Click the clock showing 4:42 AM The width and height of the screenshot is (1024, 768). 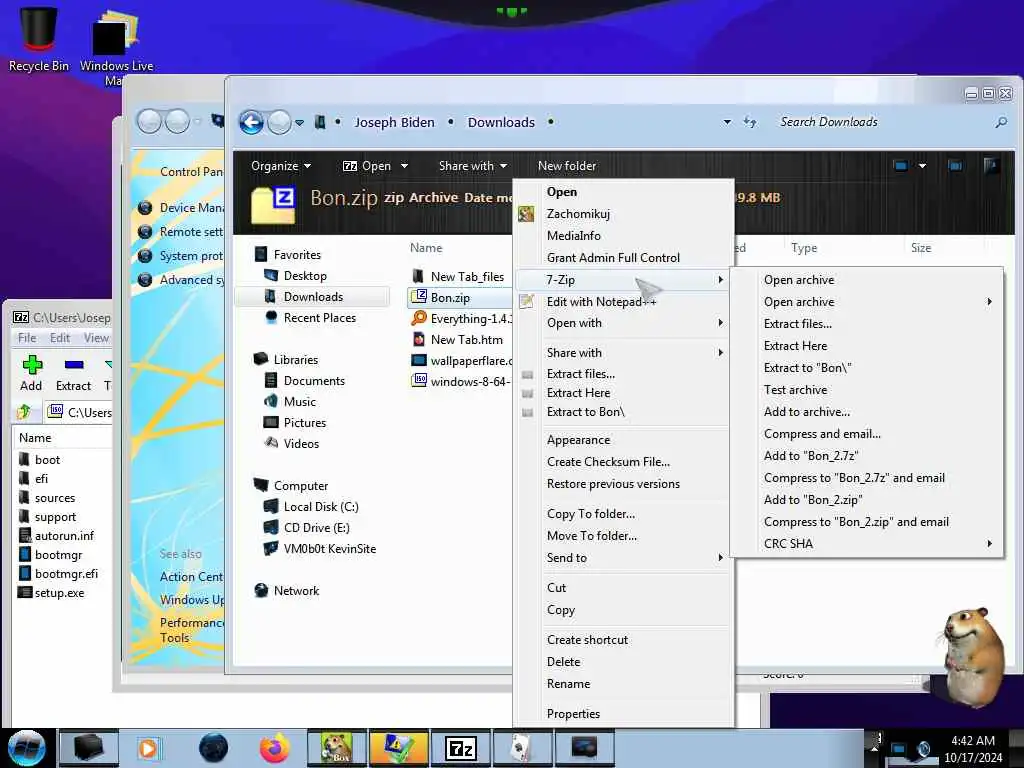(972, 741)
